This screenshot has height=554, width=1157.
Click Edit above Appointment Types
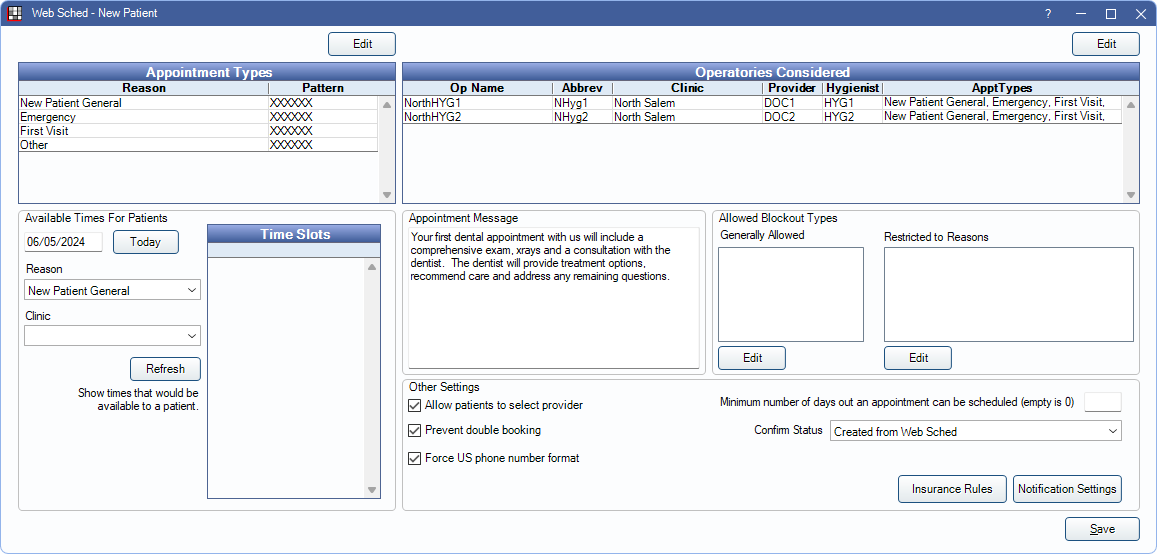pos(362,44)
